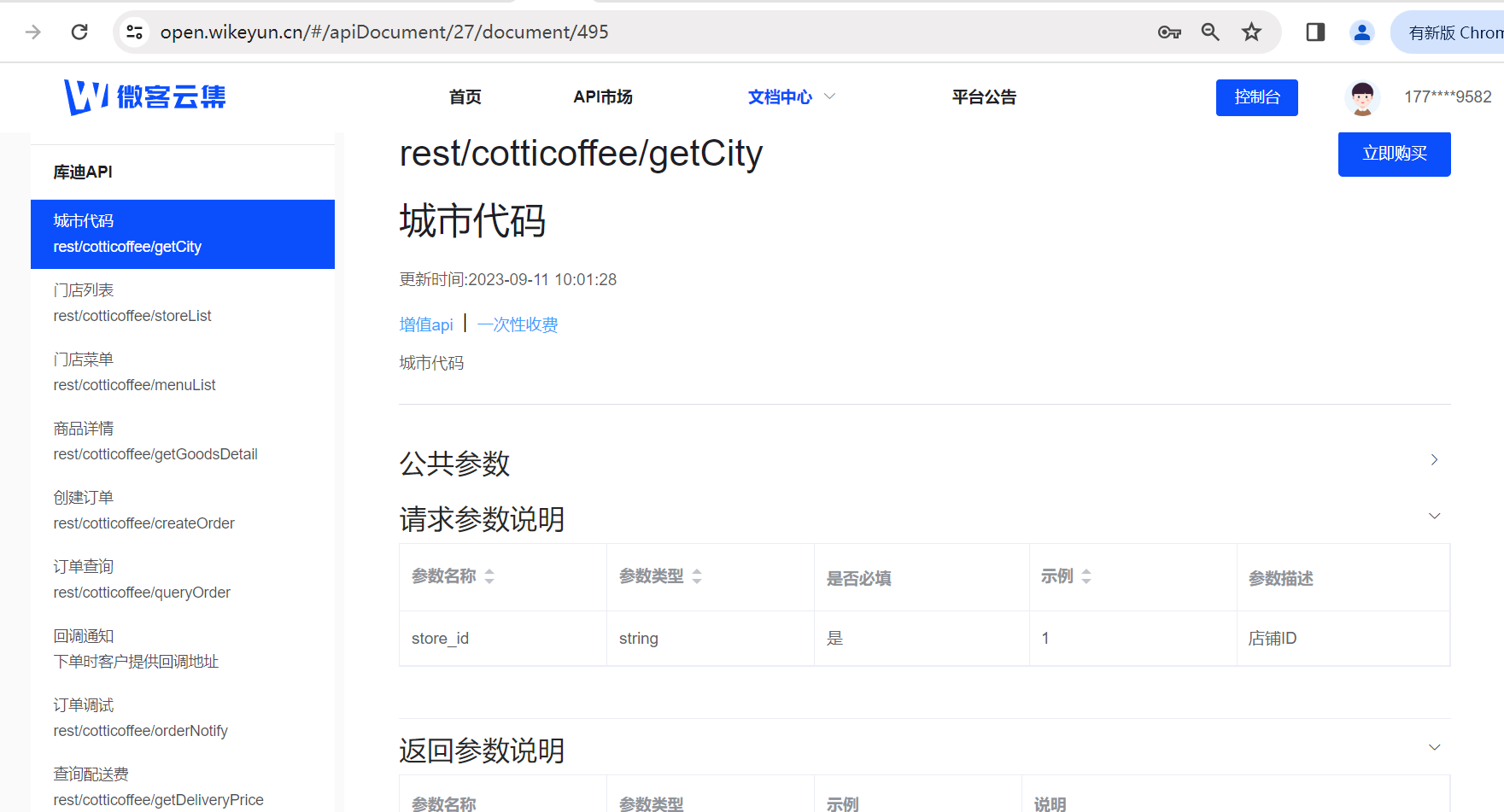Viewport: 1504px width, 812px height.
Task: Open the user avatar picture
Action: 1362,97
